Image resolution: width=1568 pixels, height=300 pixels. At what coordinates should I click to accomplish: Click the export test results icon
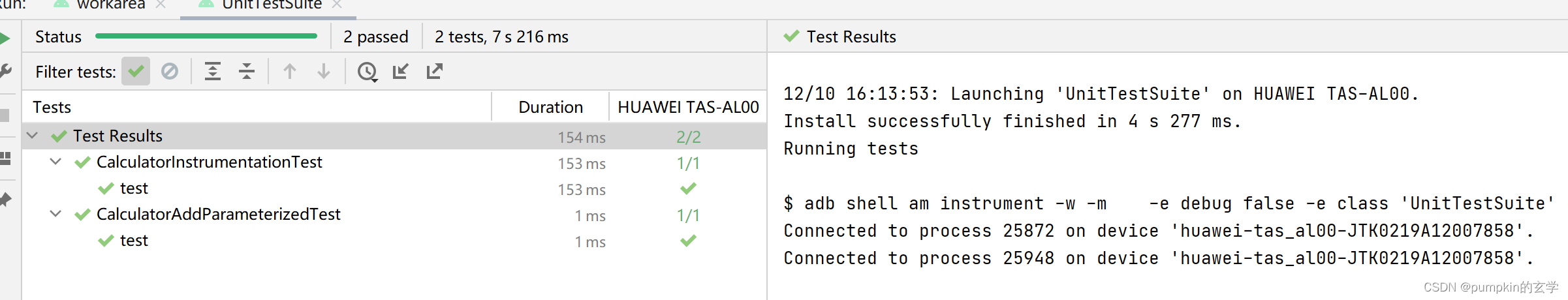coord(435,71)
